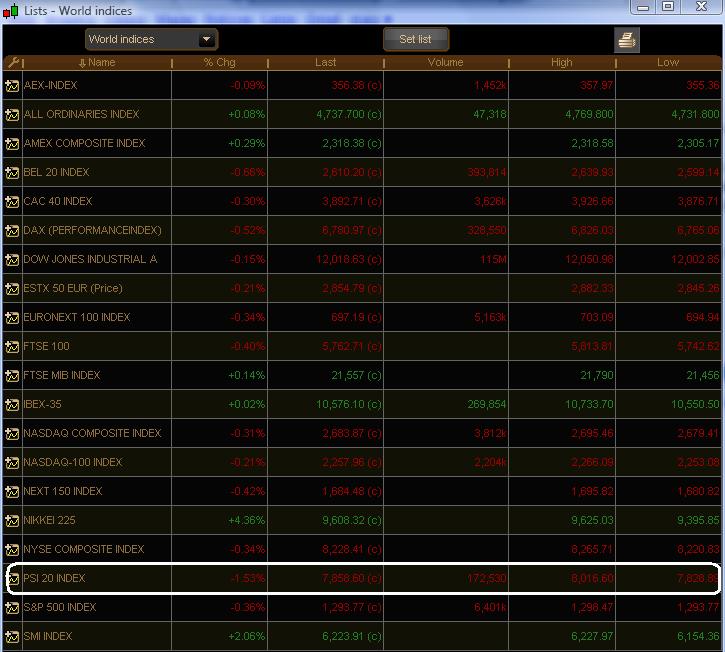Select CAC 40 INDEX name
725x652 pixels.
coord(58,202)
